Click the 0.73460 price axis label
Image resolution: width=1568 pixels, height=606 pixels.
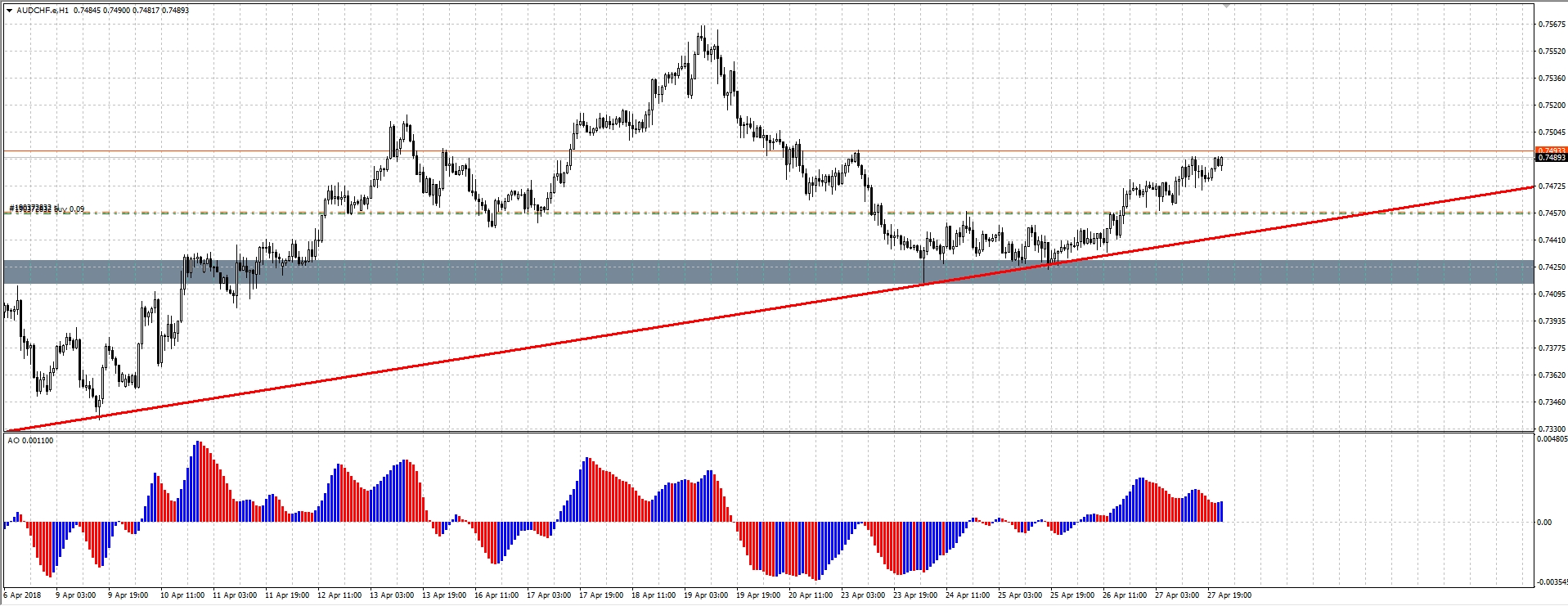click(x=1552, y=402)
